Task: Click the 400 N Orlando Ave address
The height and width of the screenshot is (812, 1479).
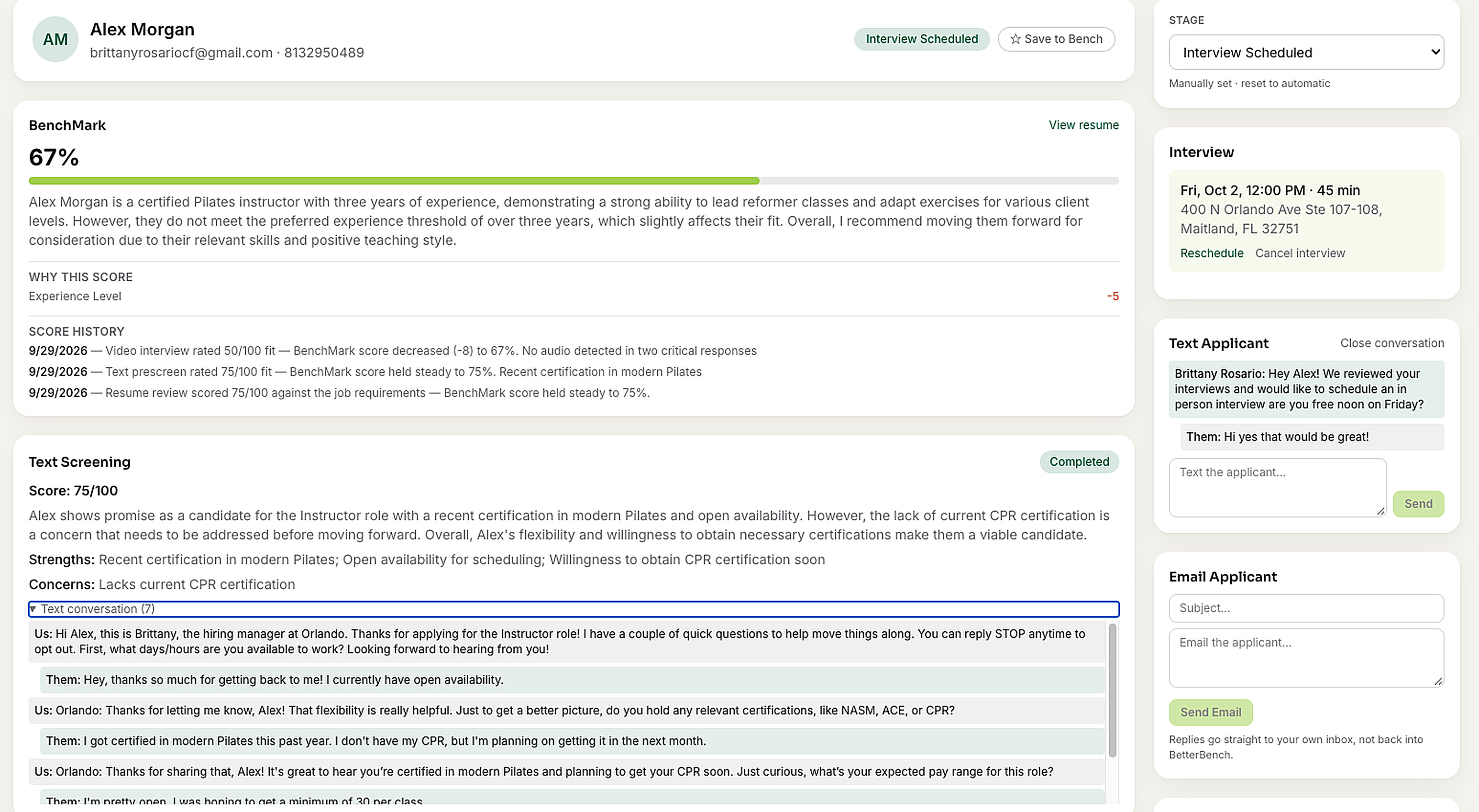Action: (1281, 219)
